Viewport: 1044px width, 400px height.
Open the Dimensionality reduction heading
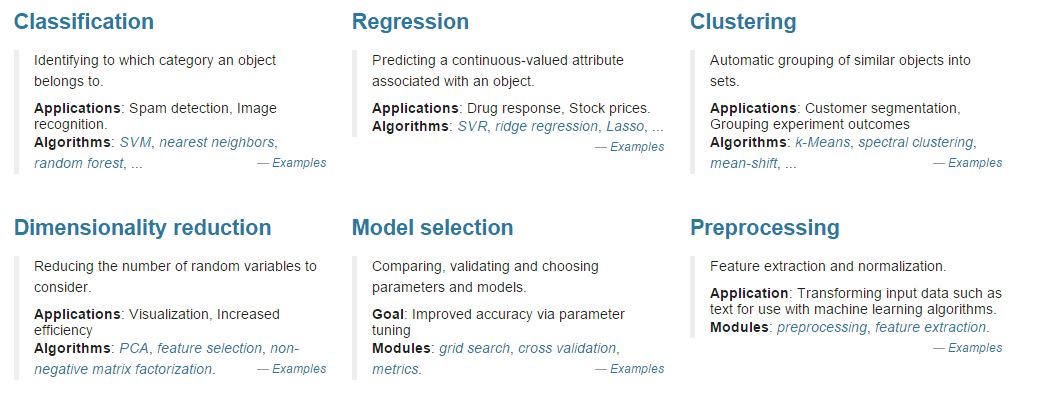coord(142,228)
